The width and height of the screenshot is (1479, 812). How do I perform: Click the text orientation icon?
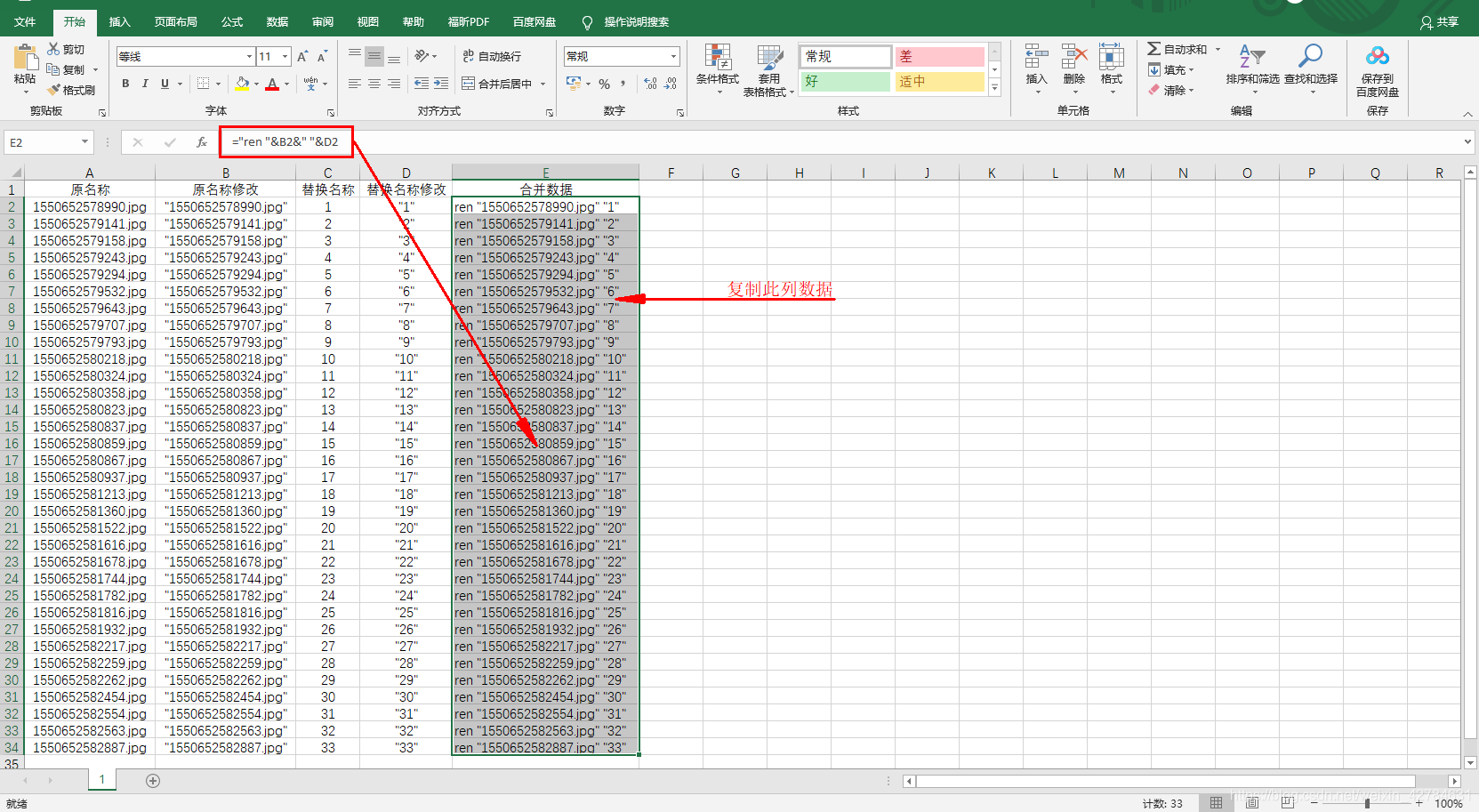point(422,56)
